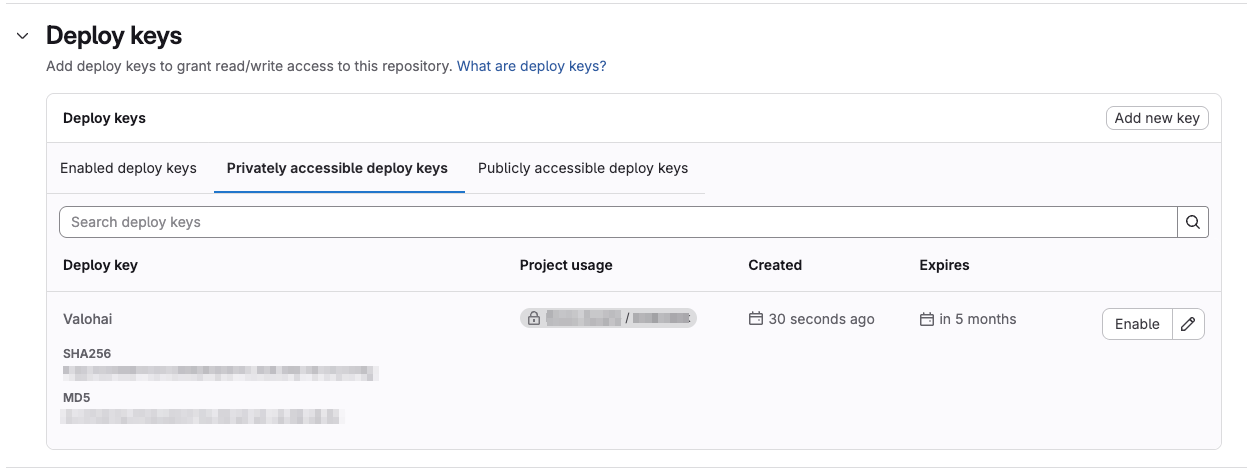
Task: Click the lock icon in project badge
Action: click(534, 319)
